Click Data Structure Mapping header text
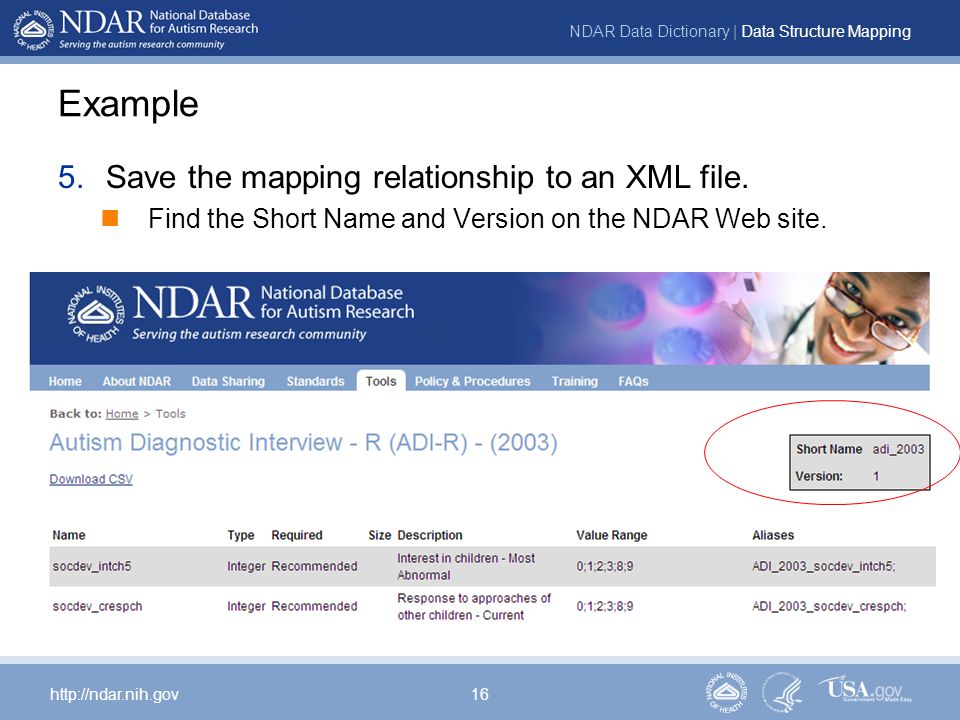960x720 pixels. 826,31
